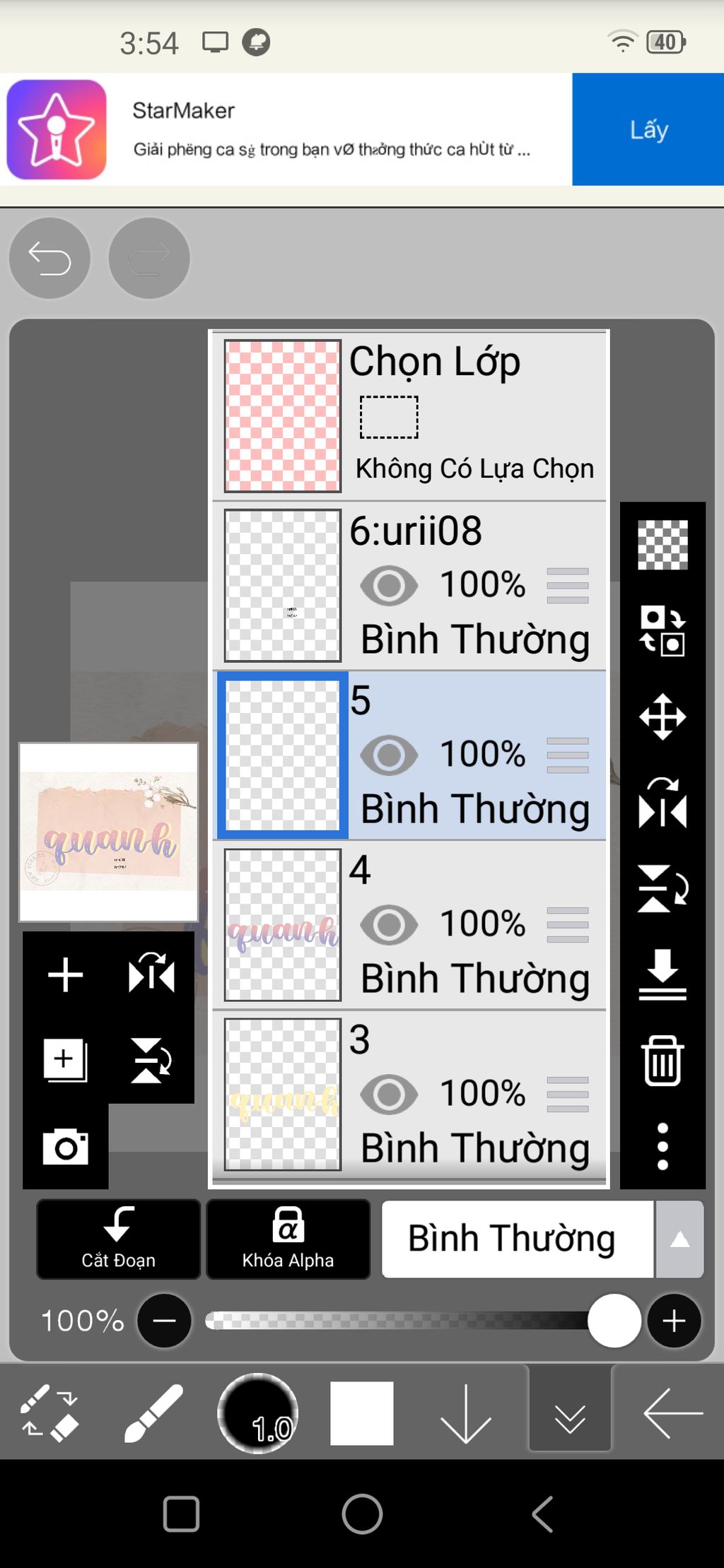Image resolution: width=724 pixels, height=1568 pixels.
Task: Tap the undo arrow button
Action: pos(49,258)
